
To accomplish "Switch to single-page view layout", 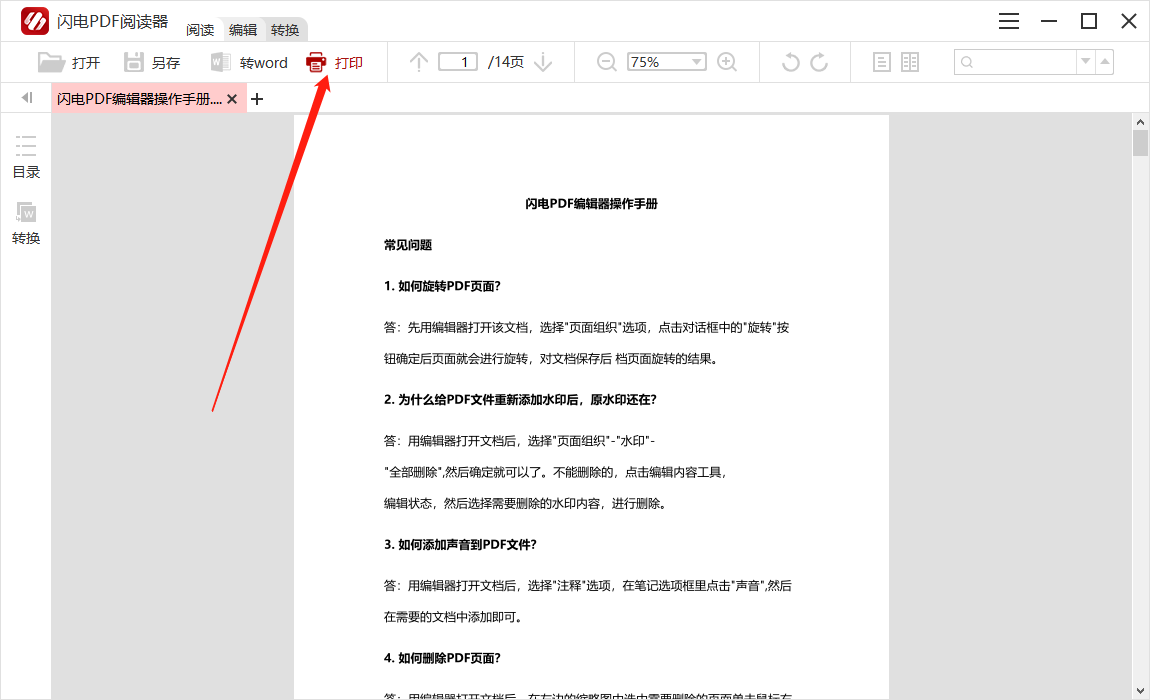I will click(881, 61).
